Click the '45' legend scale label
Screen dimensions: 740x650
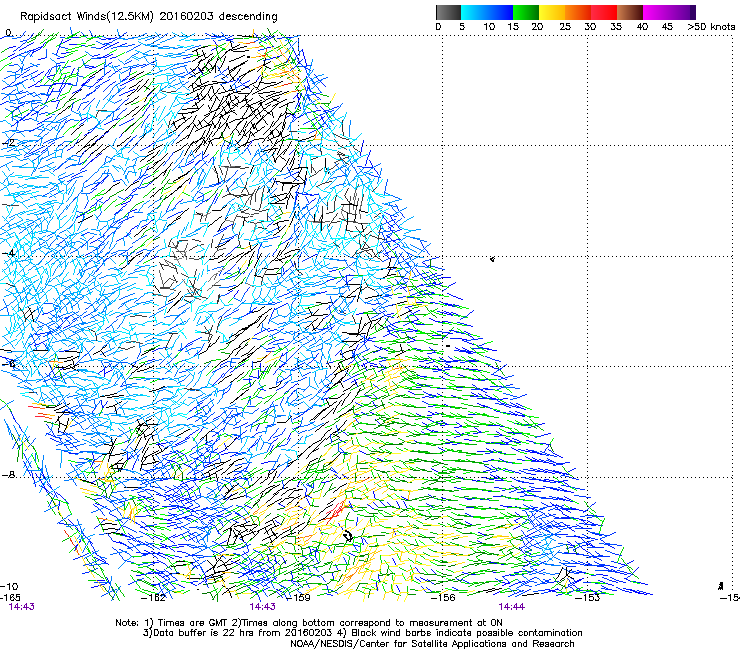click(667, 27)
